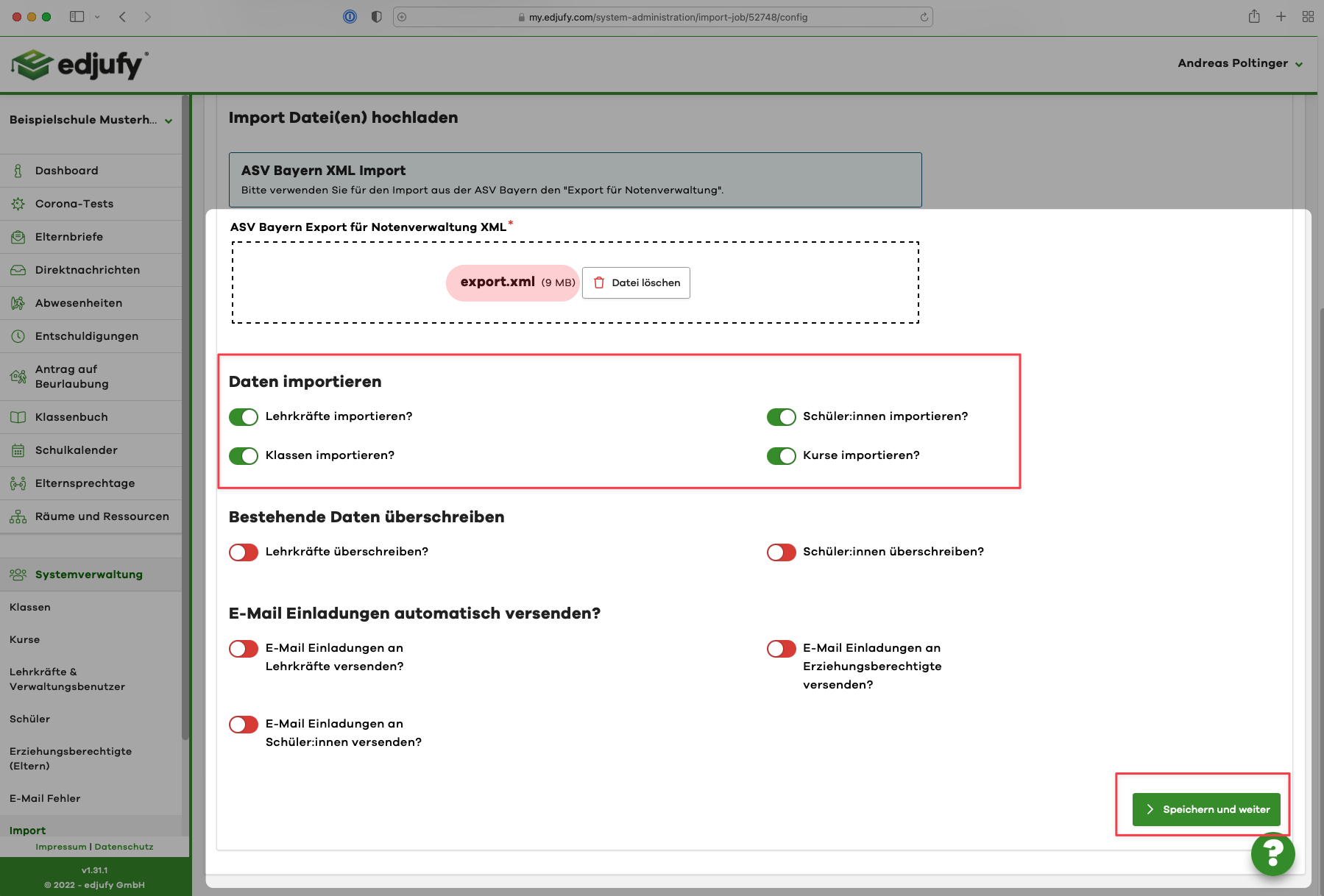Click the Entschuldigungen clock icon
Viewport: 1324px width, 896px height.
click(x=18, y=336)
